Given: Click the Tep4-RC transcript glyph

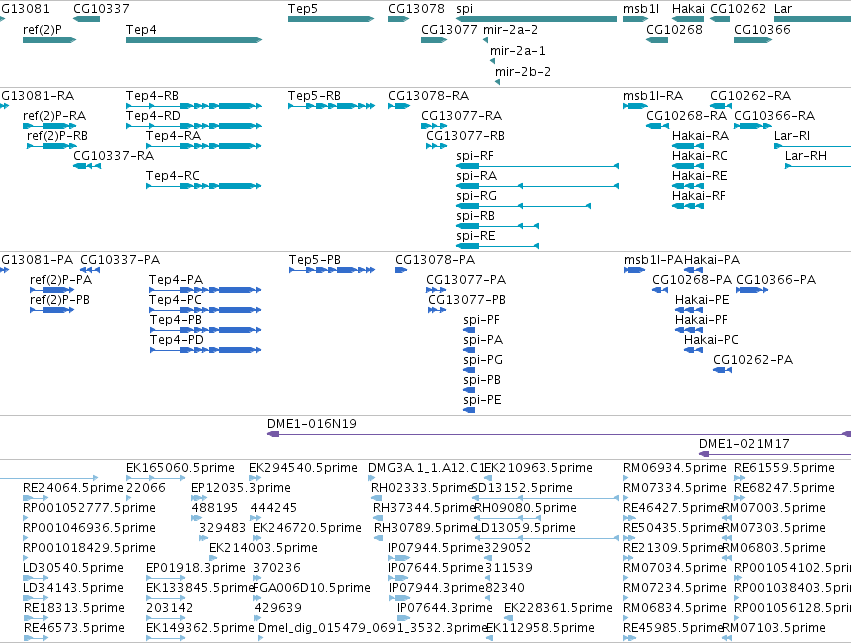Looking at the screenshot, I should coord(204,186).
